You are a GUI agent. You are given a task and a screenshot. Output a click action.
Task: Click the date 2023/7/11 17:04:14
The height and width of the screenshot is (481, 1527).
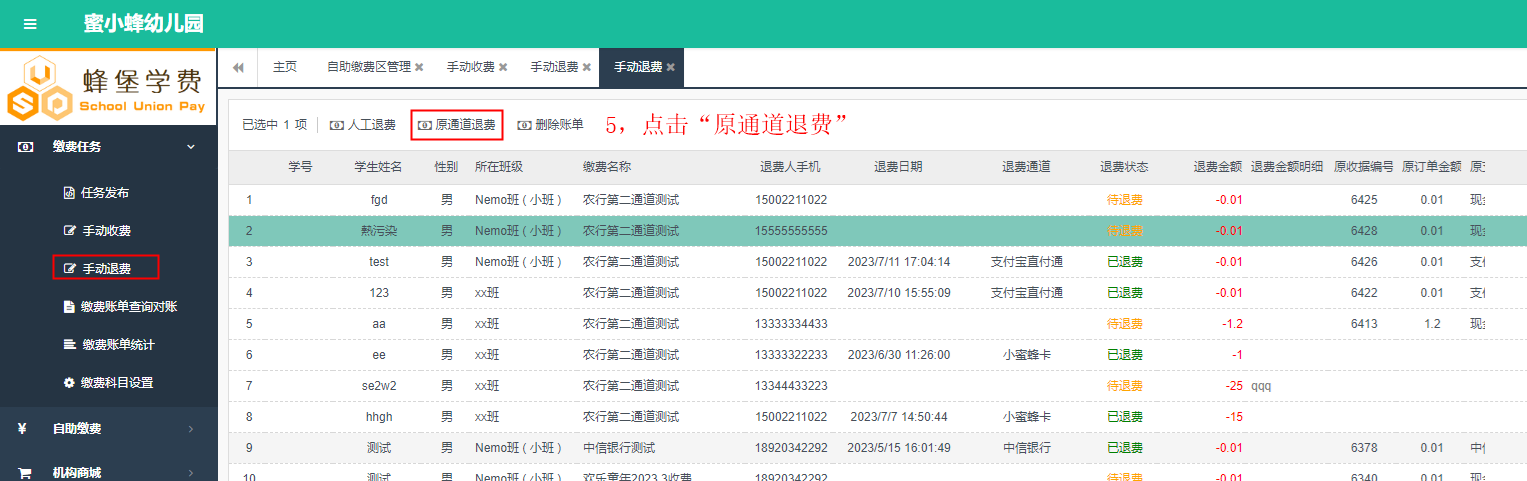(899, 262)
